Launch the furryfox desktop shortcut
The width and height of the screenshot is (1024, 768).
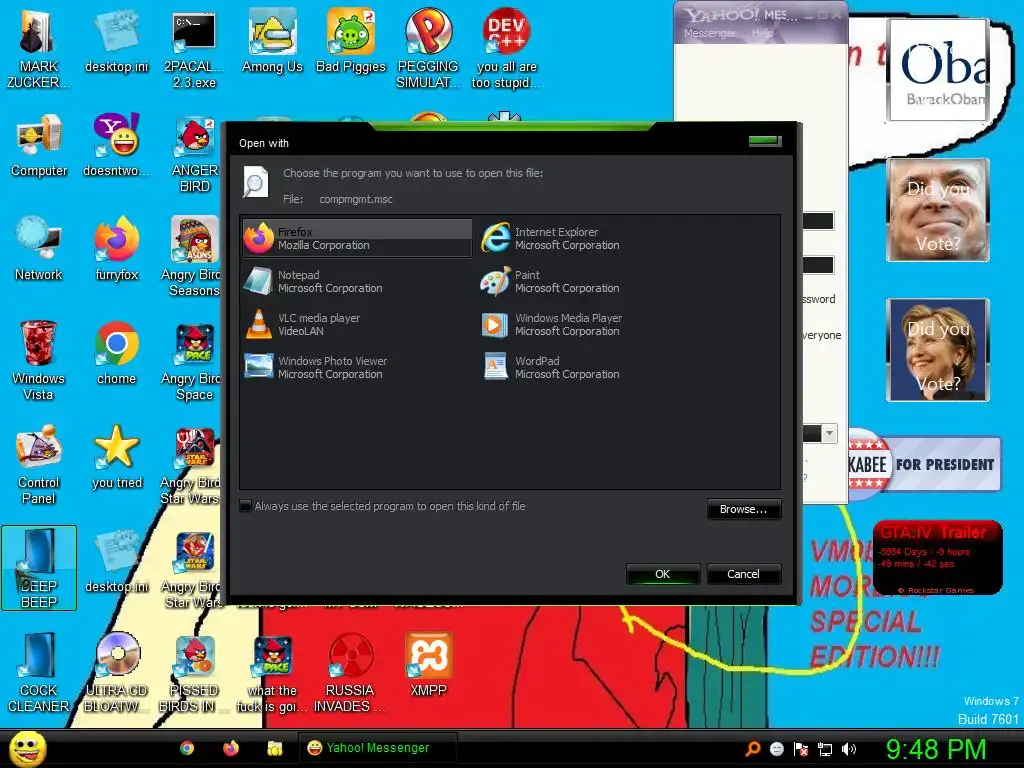[x=116, y=249]
